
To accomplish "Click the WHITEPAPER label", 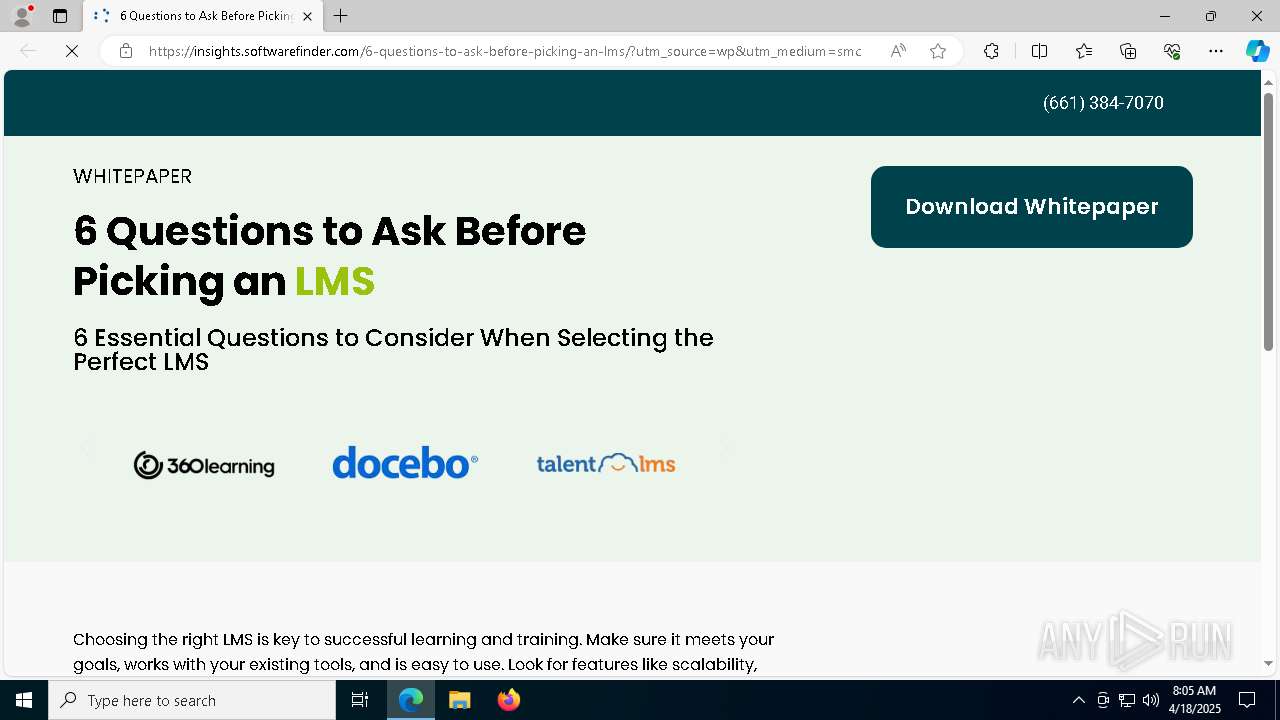I will click(x=132, y=177).
